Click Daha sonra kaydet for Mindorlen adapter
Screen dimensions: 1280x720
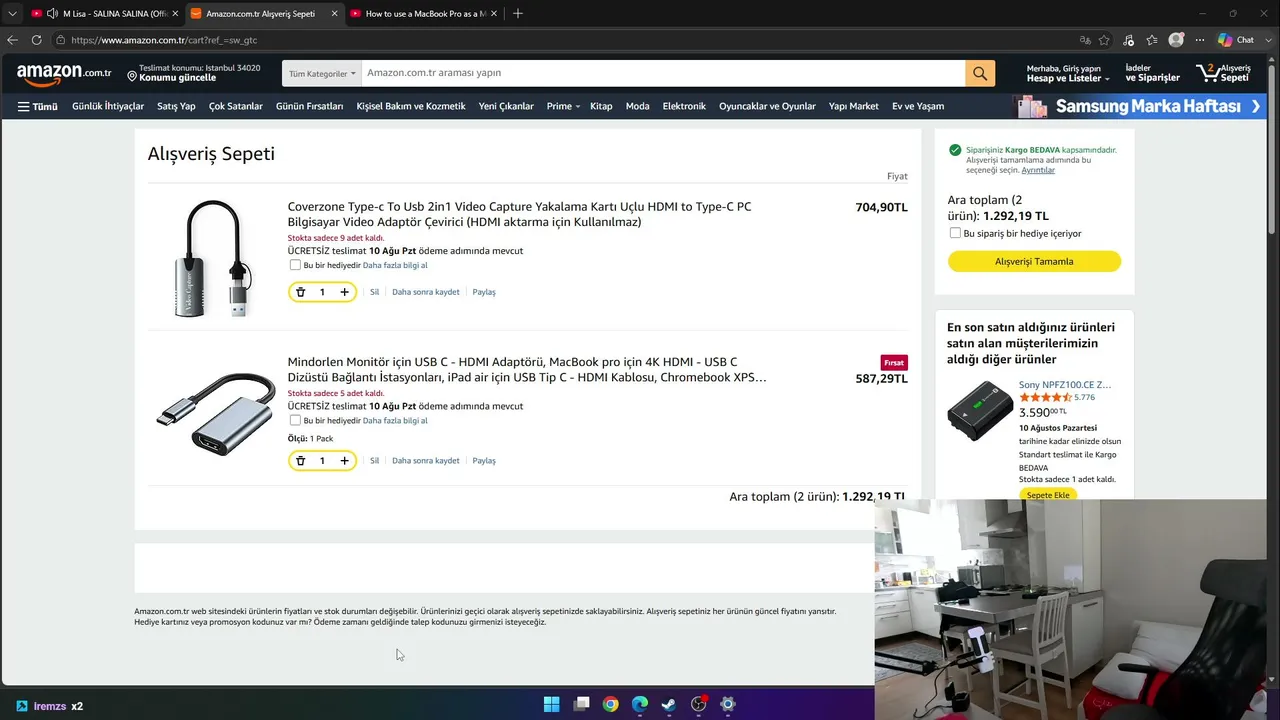[x=426, y=461]
